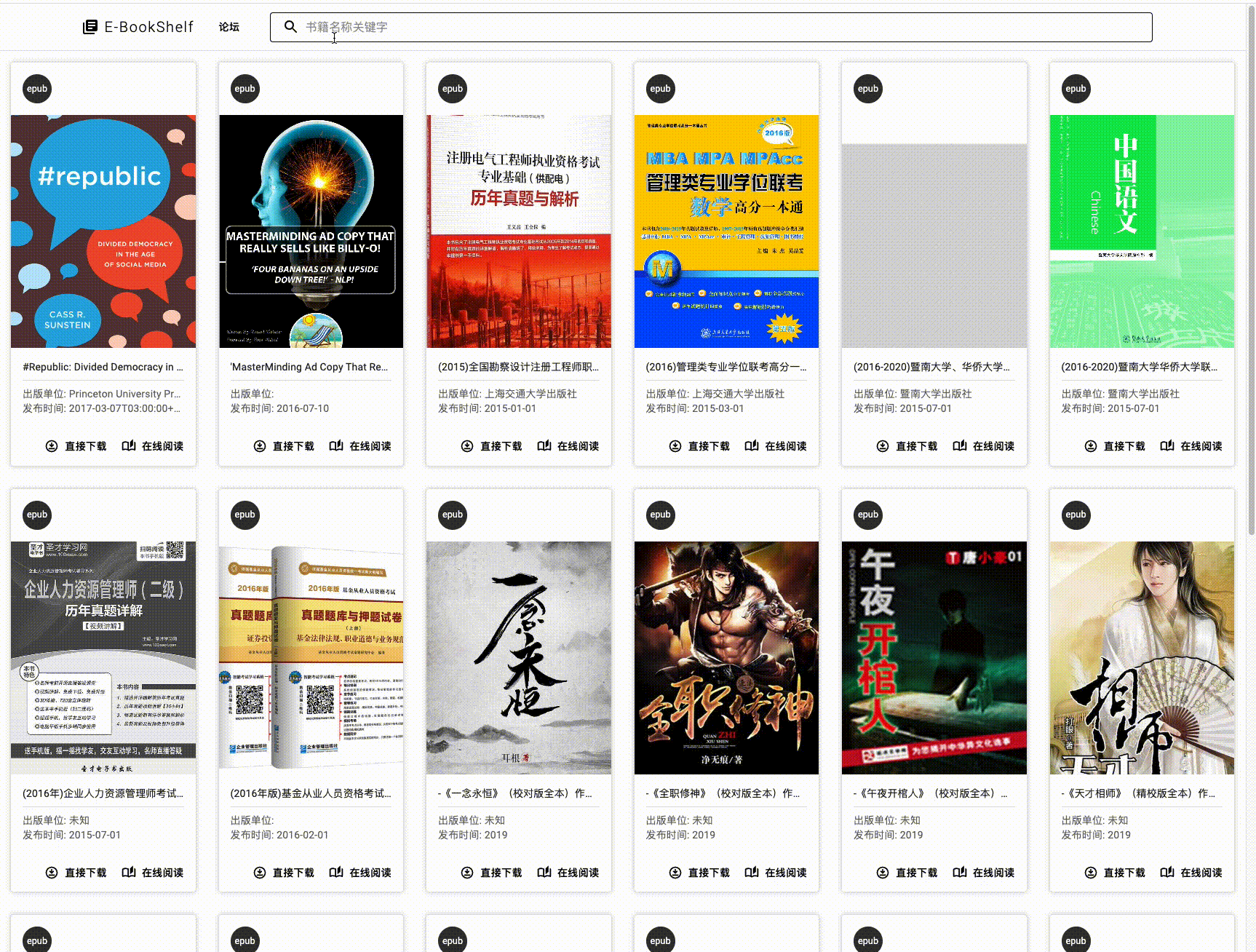This screenshot has width=1256, height=952.
Task: Open the MBA MPA MPAcc yellow cover
Action: [726, 231]
